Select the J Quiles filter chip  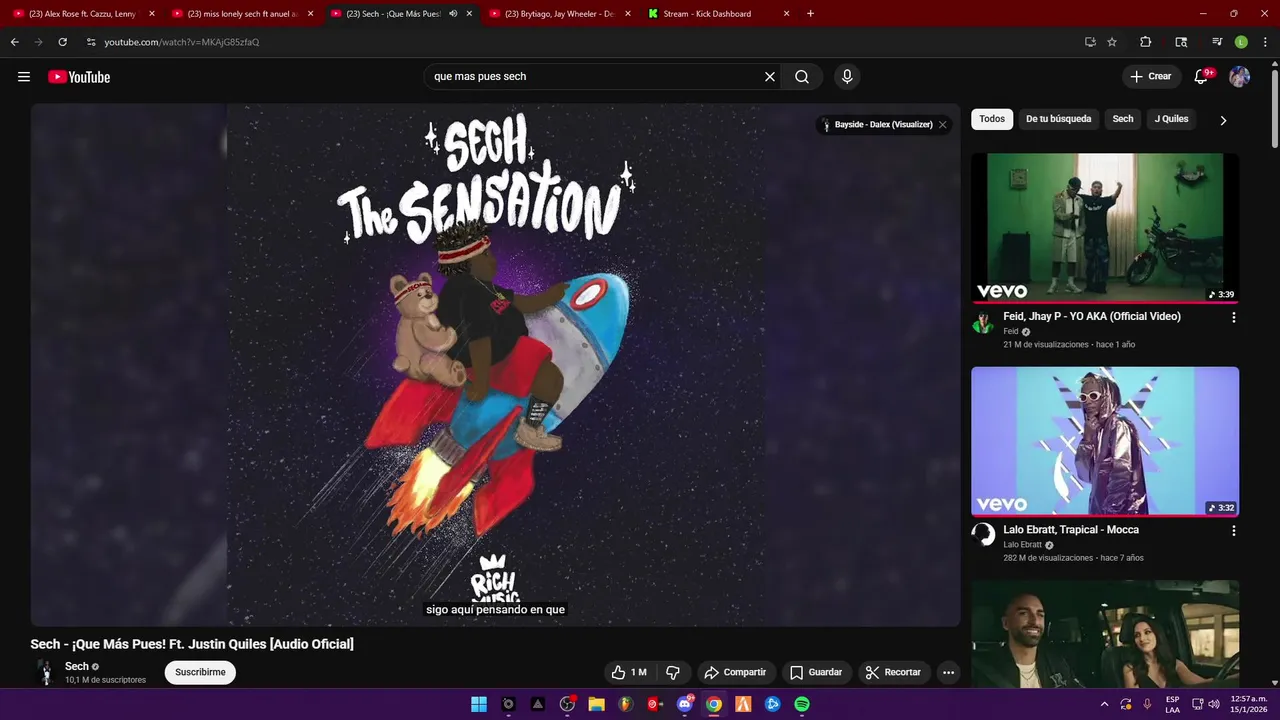pos(1171,119)
